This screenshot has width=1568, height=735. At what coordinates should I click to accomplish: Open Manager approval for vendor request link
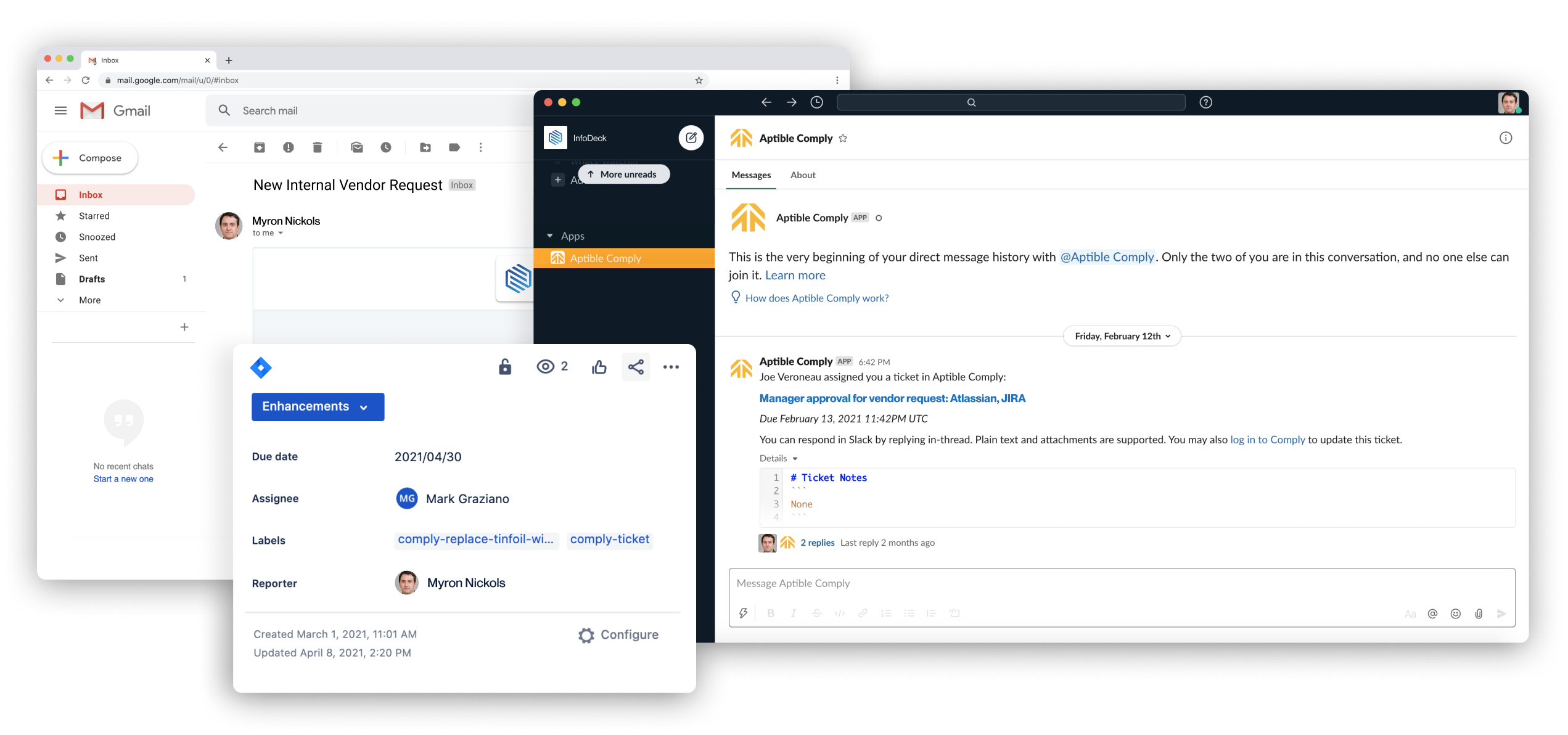(892, 398)
